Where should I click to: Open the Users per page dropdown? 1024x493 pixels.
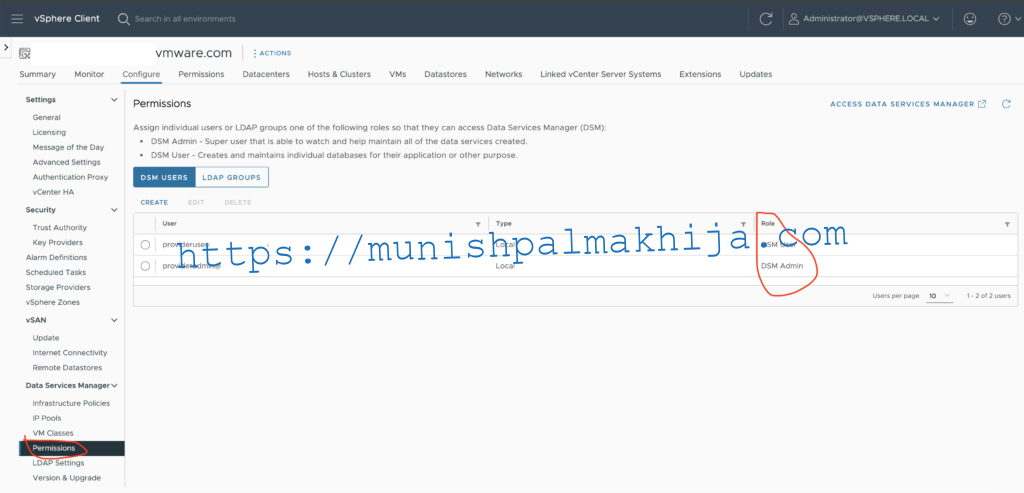click(x=940, y=296)
